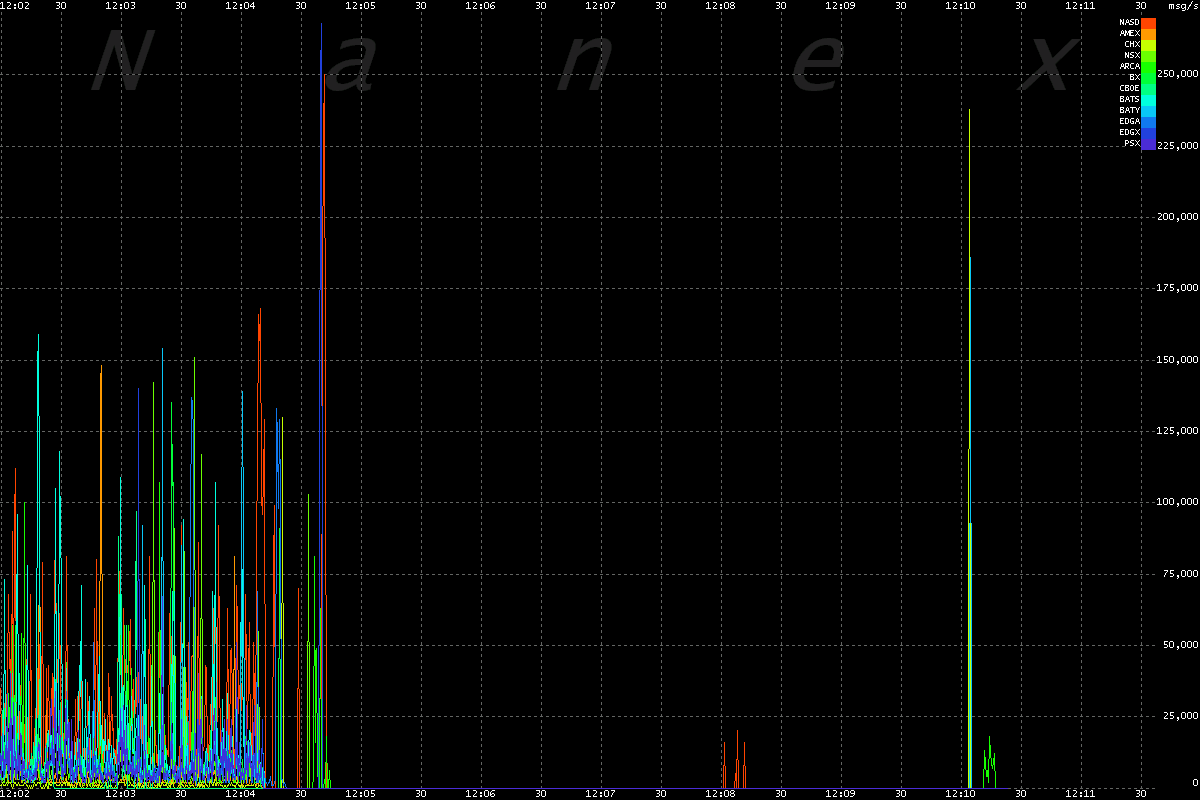The height and width of the screenshot is (800, 1200).
Task: Click the CHX exchange label
Action: (1132, 44)
